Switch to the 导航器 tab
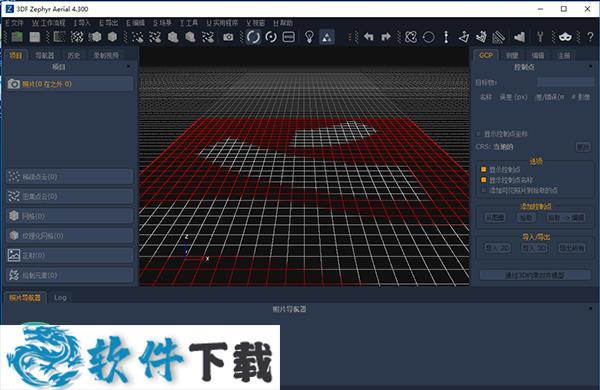This screenshot has height=390, width=600. [45, 55]
